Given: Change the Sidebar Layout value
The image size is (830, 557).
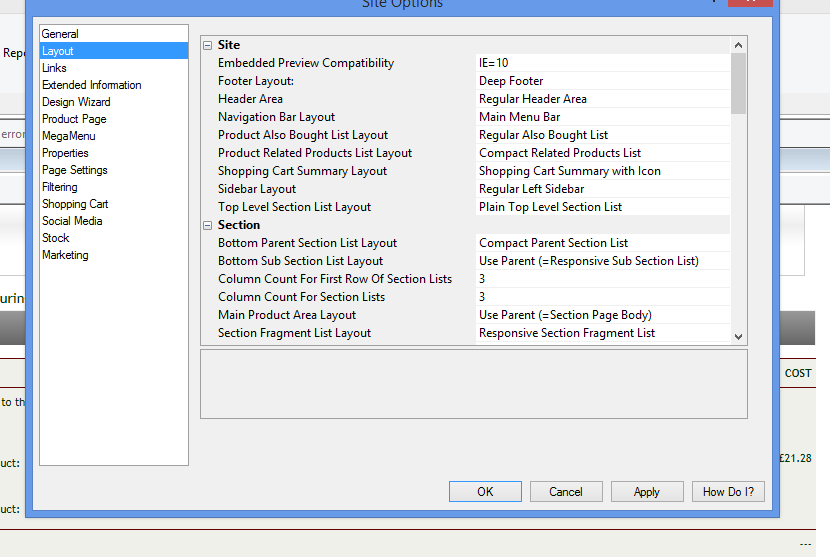Looking at the screenshot, I should pyautogui.click(x=602, y=189).
